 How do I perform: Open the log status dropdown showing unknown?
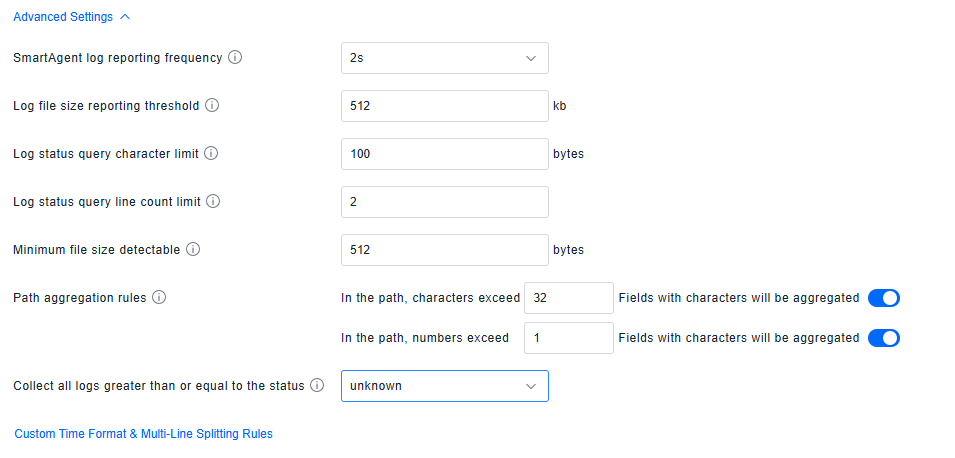(444, 386)
